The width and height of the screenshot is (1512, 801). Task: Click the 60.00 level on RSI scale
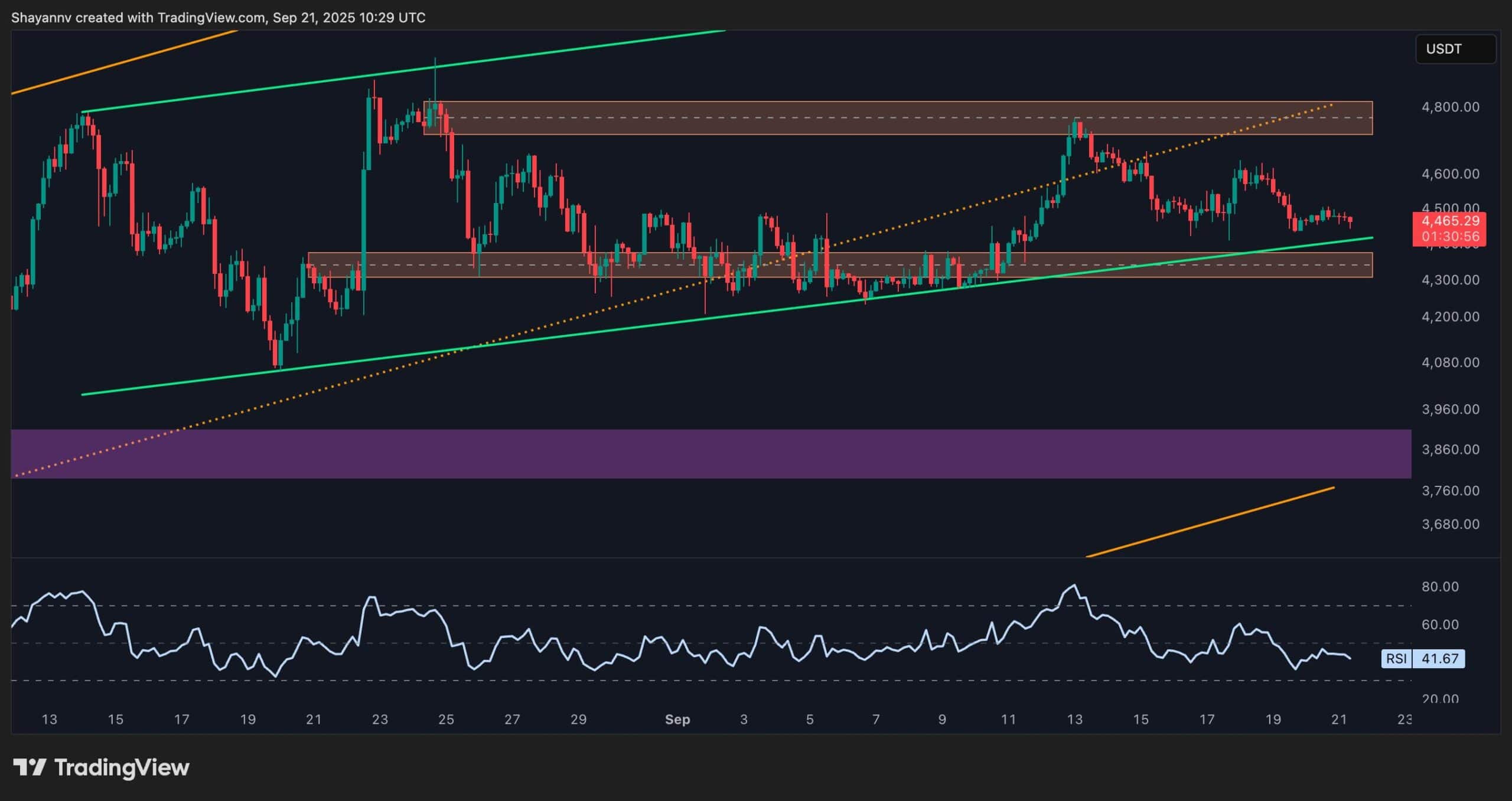pyautogui.click(x=1440, y=625)
